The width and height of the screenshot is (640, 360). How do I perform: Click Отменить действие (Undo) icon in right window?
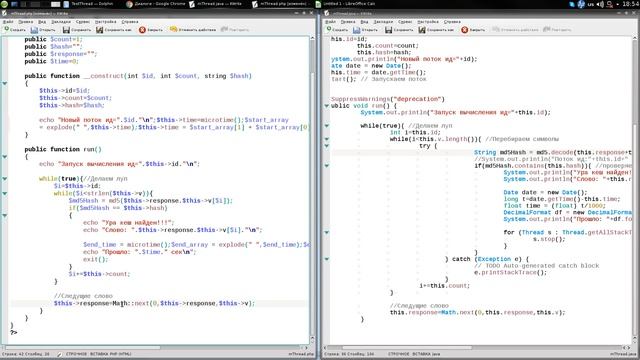pos(496,29)
